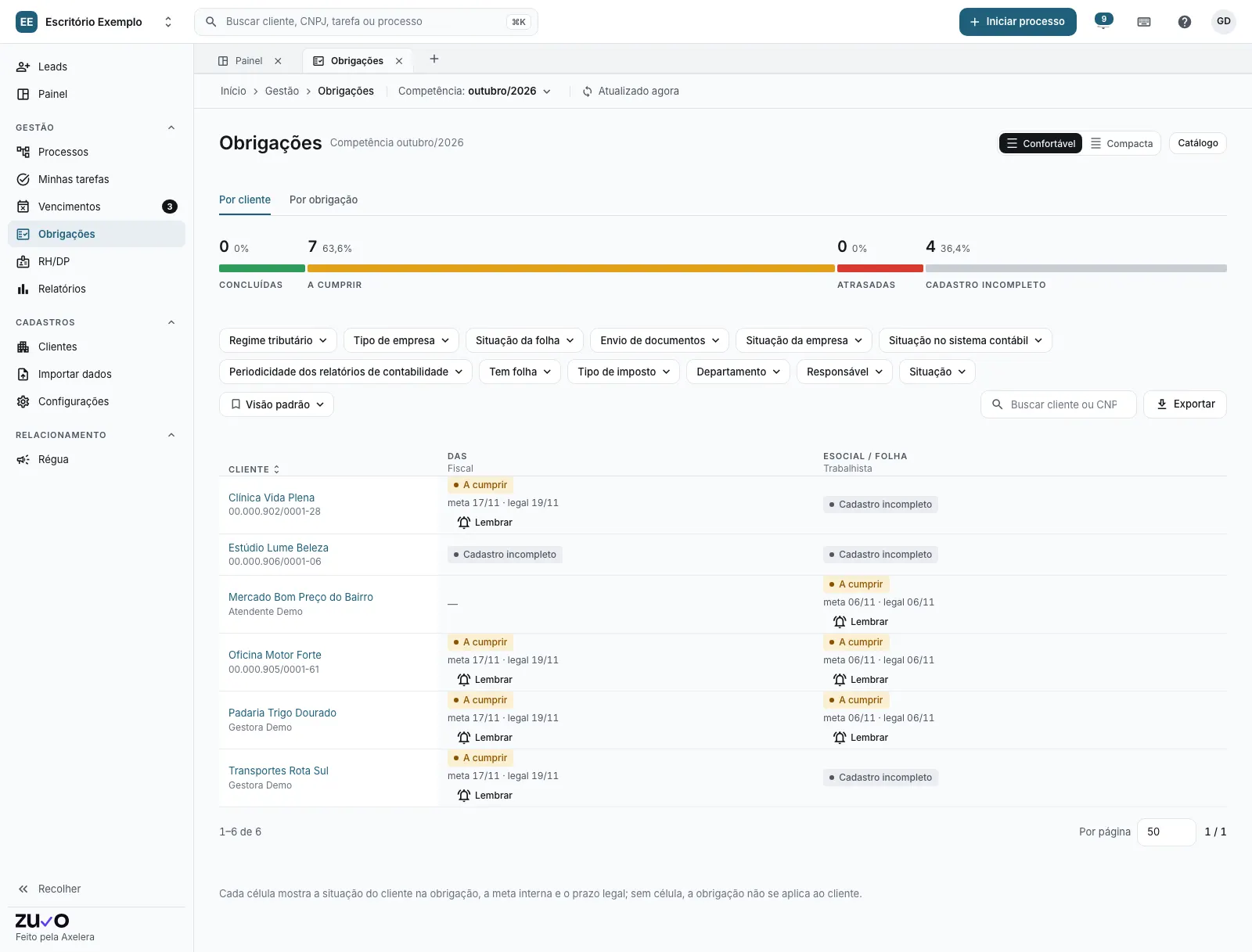Add a new tab with plus icon
This screenshot has height=952, width=1252.
point(434,59)
